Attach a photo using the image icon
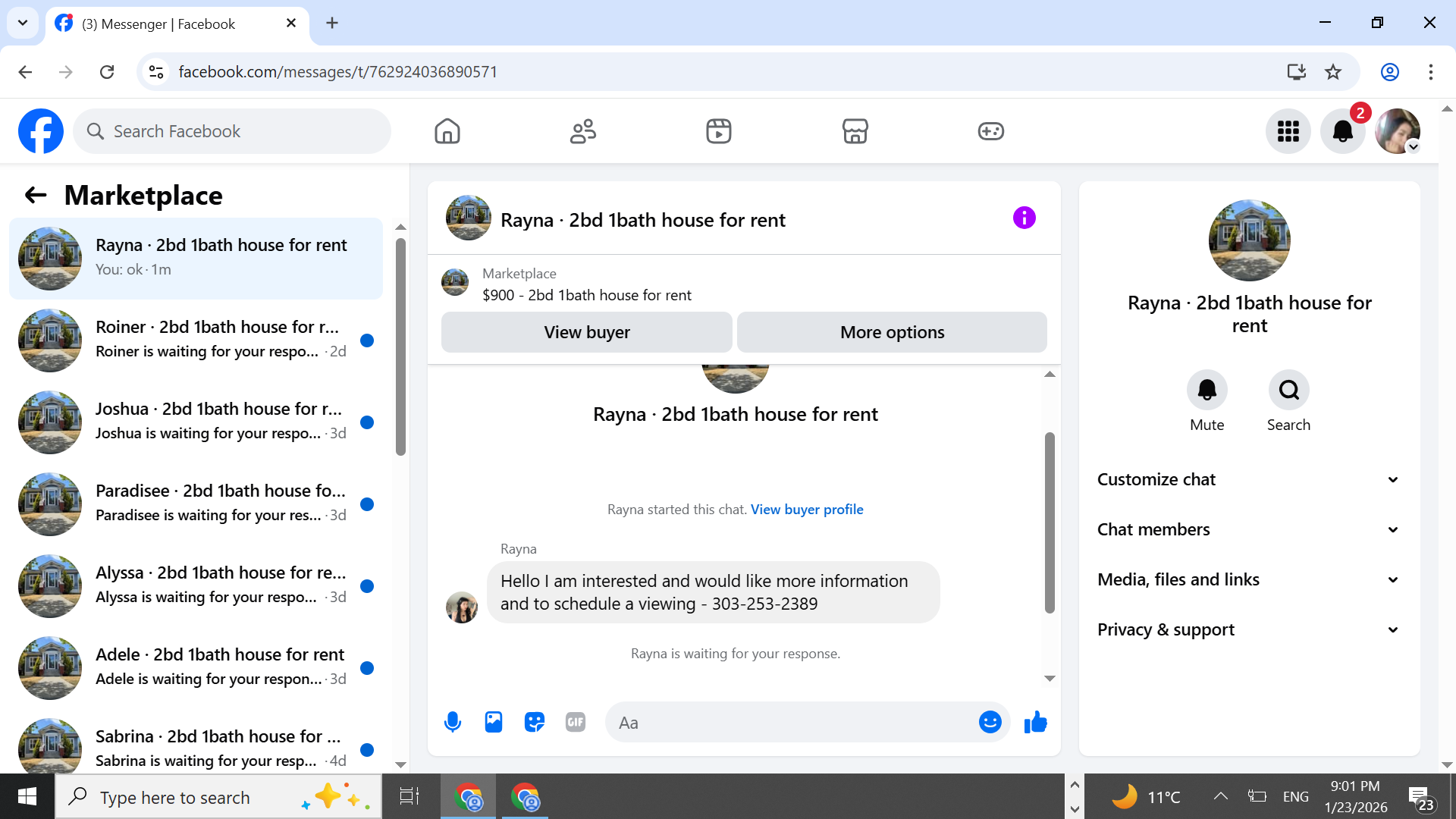This screenshot has width=1456, height=819. (494, 722)
